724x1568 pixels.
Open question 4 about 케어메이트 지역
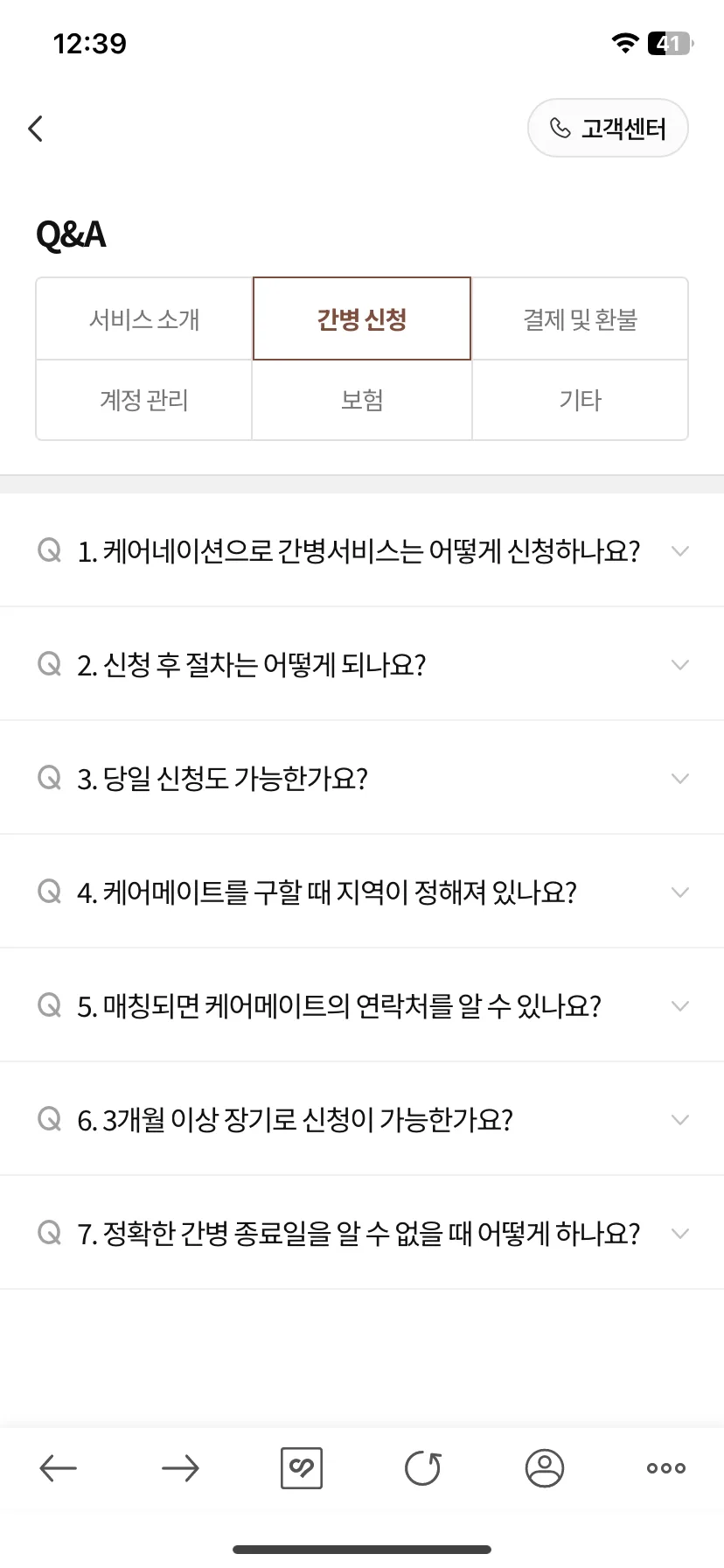(362, 892)
